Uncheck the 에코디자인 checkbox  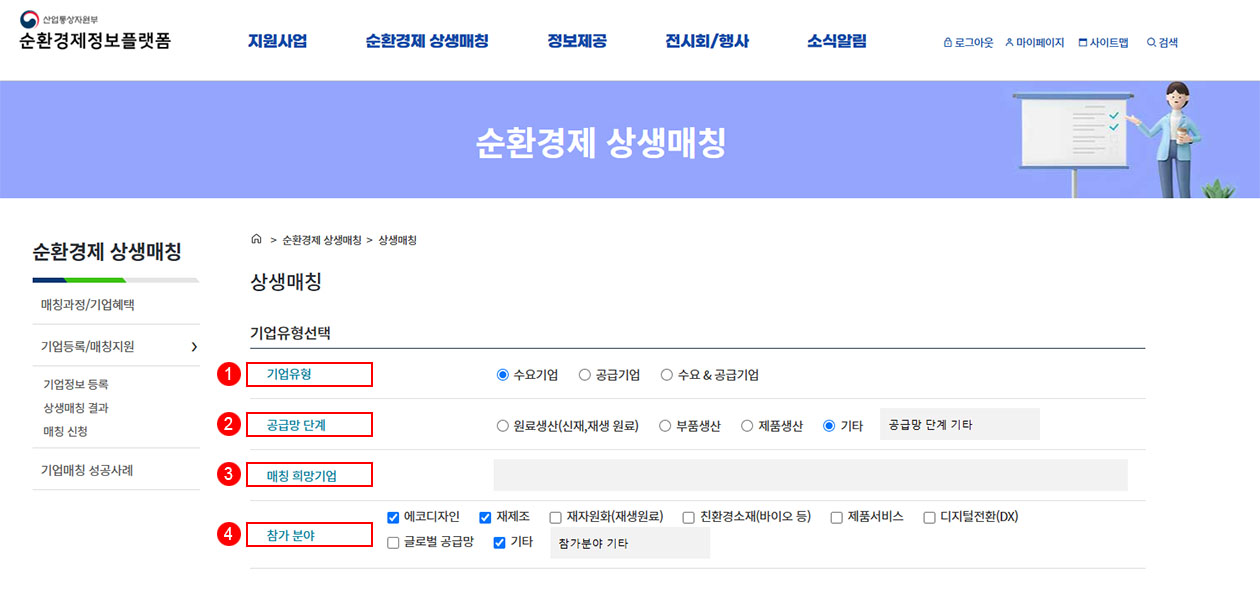coord(393,517)
